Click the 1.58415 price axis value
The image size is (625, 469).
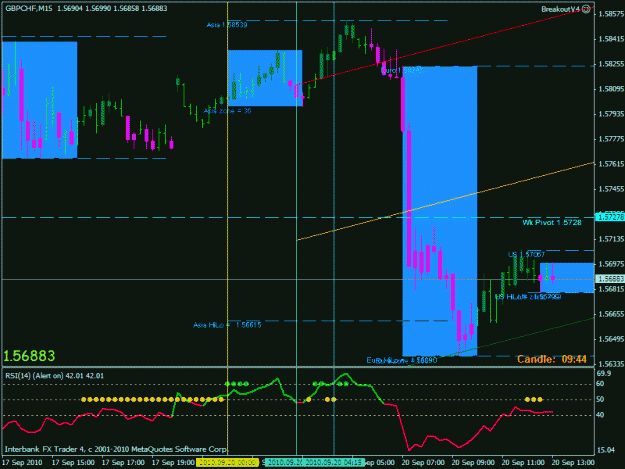(611, 39)
